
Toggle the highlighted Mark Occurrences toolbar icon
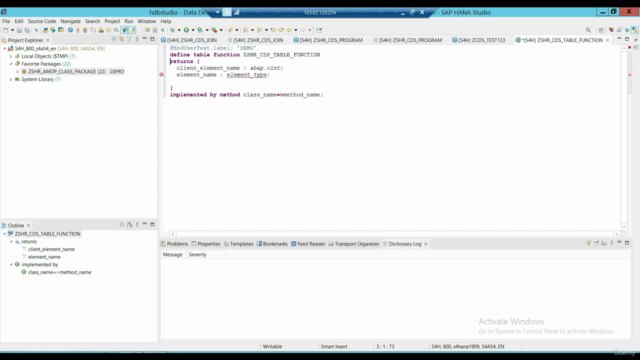(x=132, y=30)
